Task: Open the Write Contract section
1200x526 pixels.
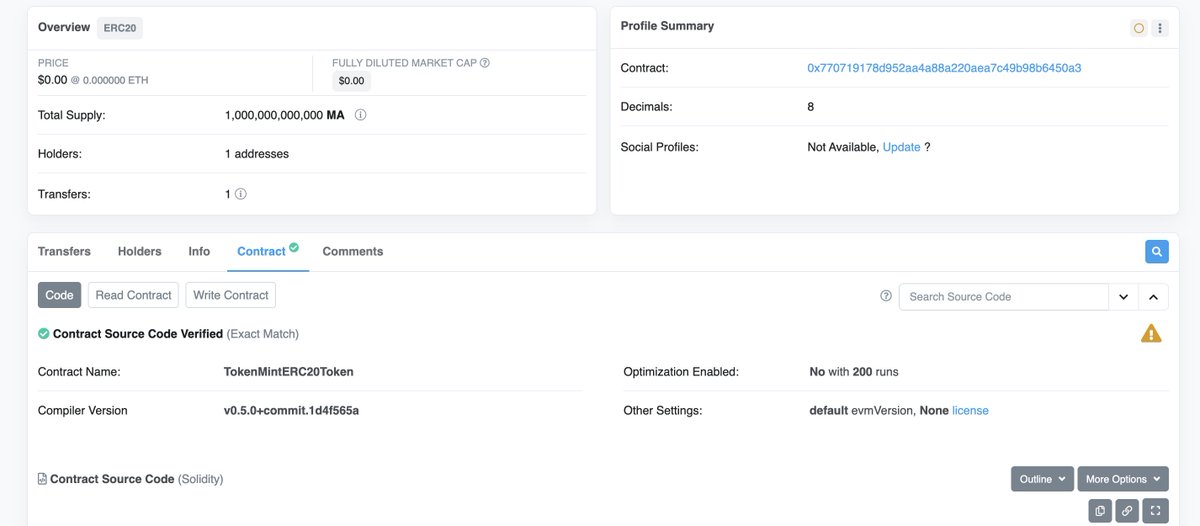Action: tap(231, 295)
